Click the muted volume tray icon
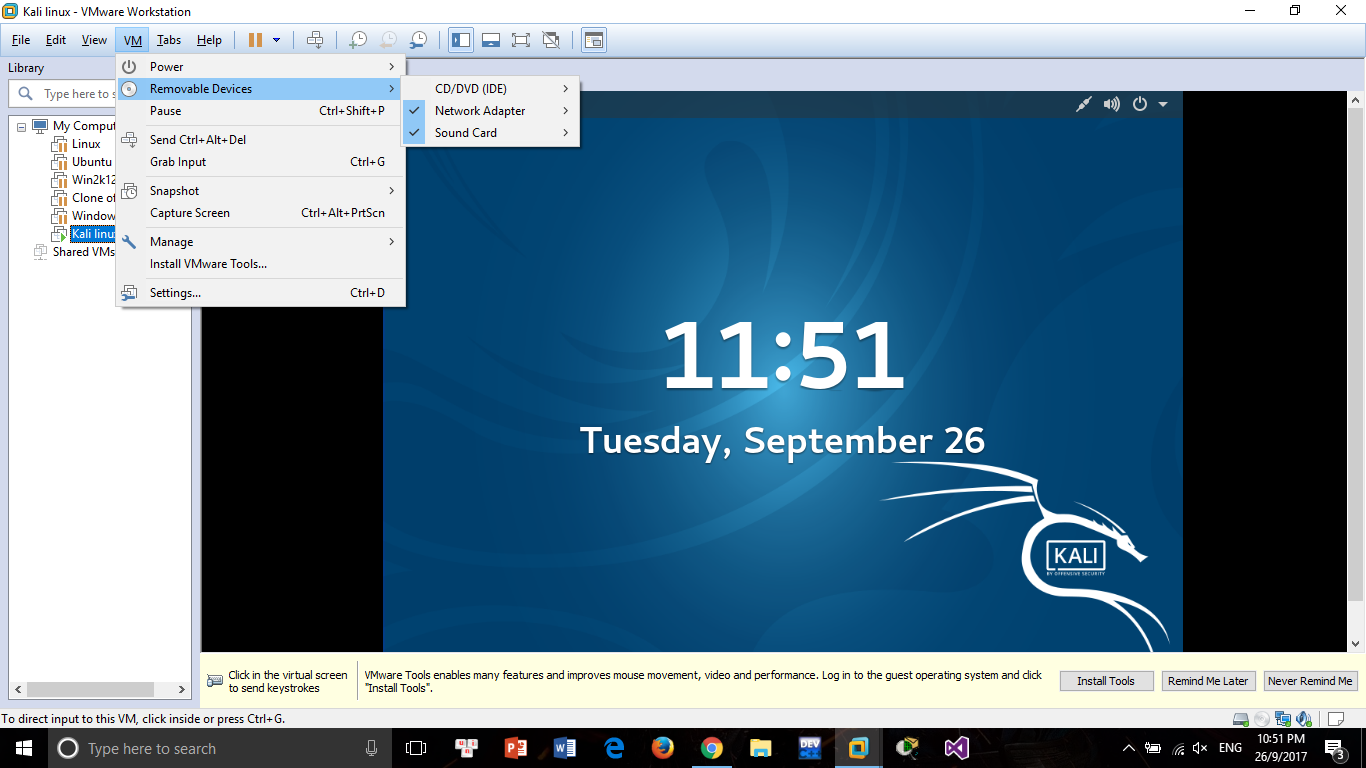 point(1200,748)
